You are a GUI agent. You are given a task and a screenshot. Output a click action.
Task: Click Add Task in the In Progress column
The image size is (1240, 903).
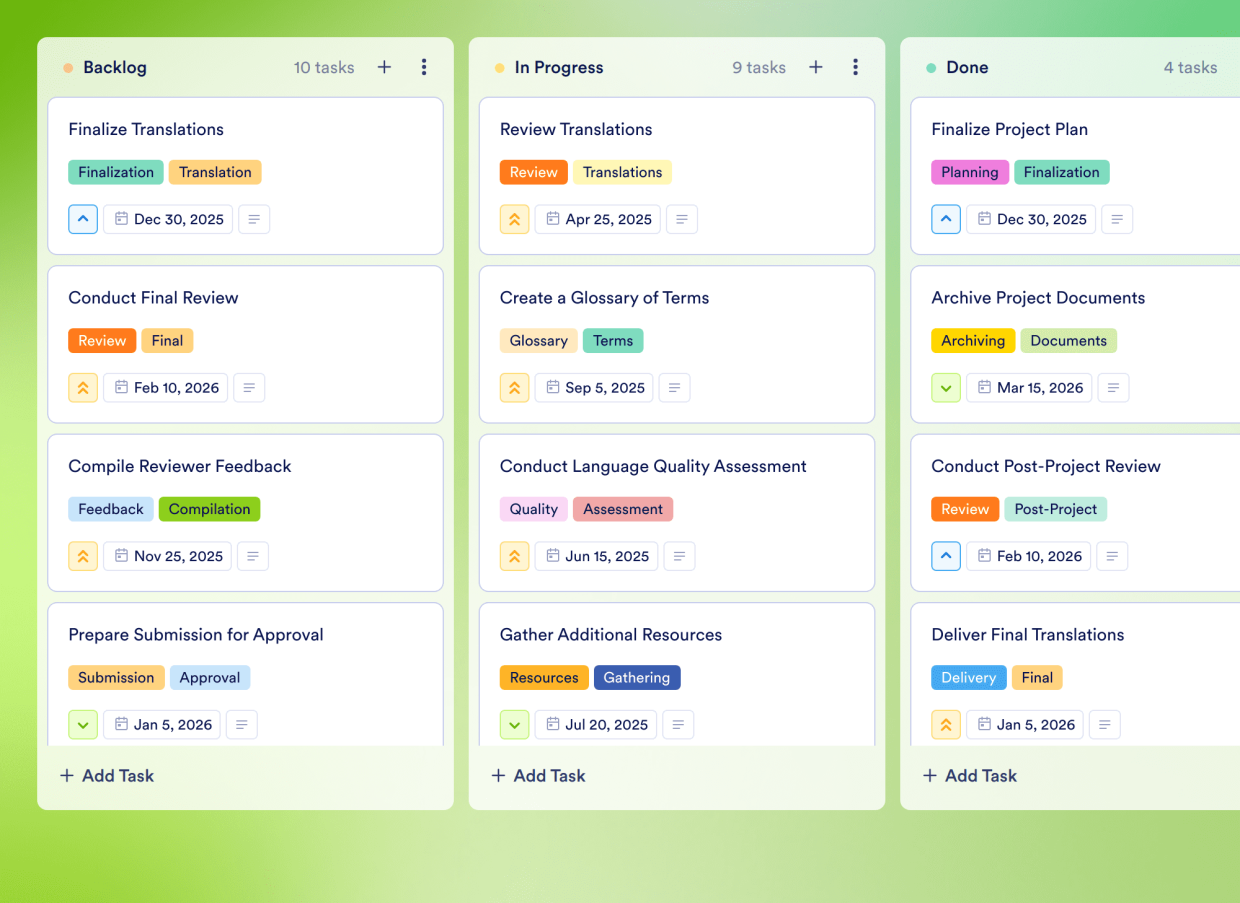[x=538, y=775]
